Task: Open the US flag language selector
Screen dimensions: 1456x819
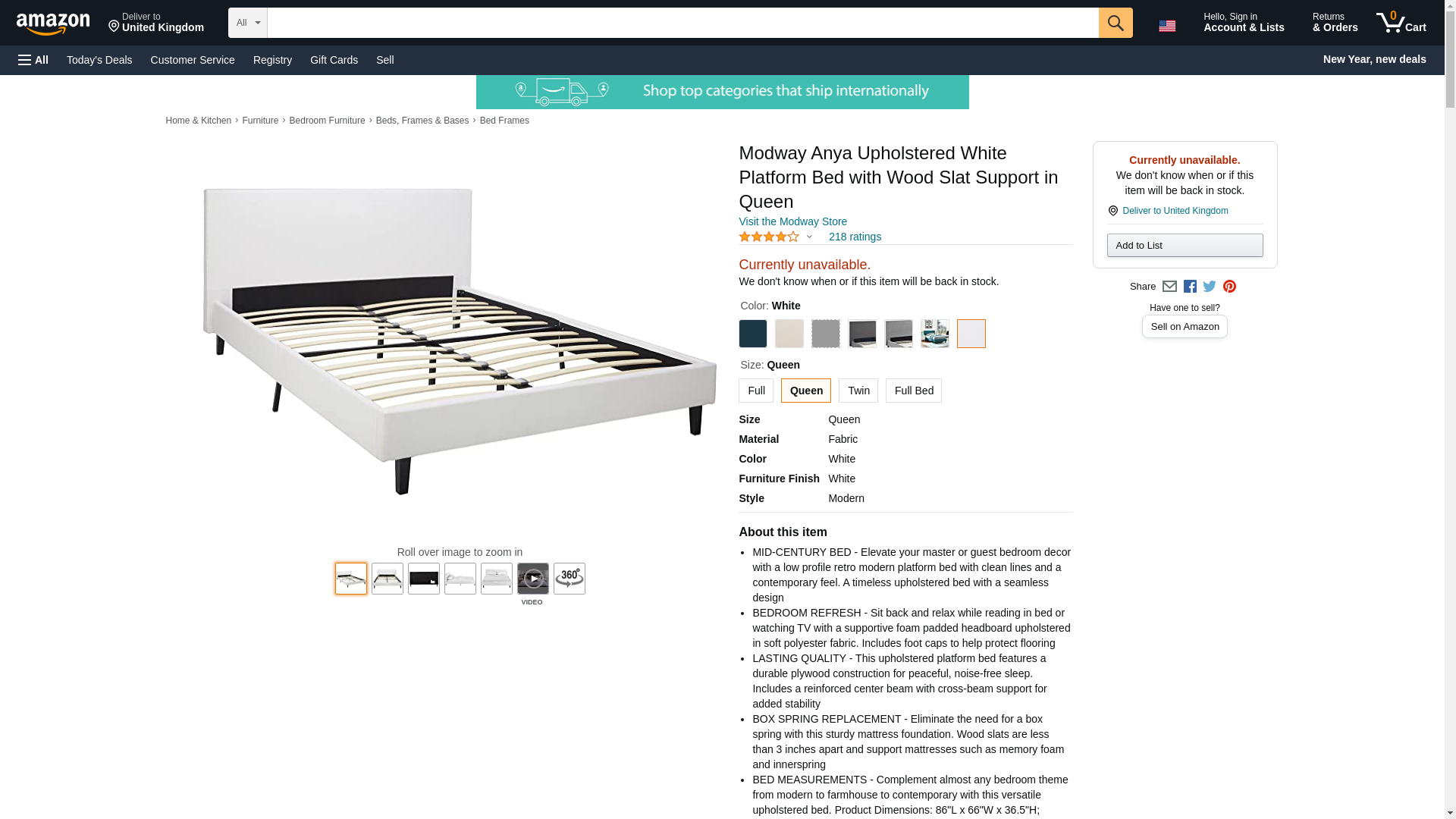Action: pos(1166,26)
